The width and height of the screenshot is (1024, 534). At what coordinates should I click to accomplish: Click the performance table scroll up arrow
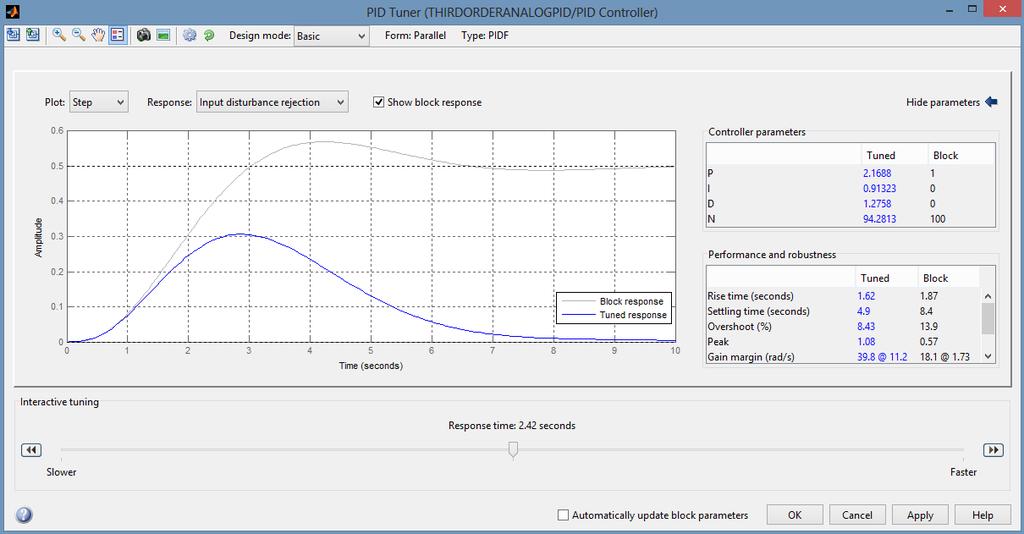pyautogui.click(x=988, y=296)
